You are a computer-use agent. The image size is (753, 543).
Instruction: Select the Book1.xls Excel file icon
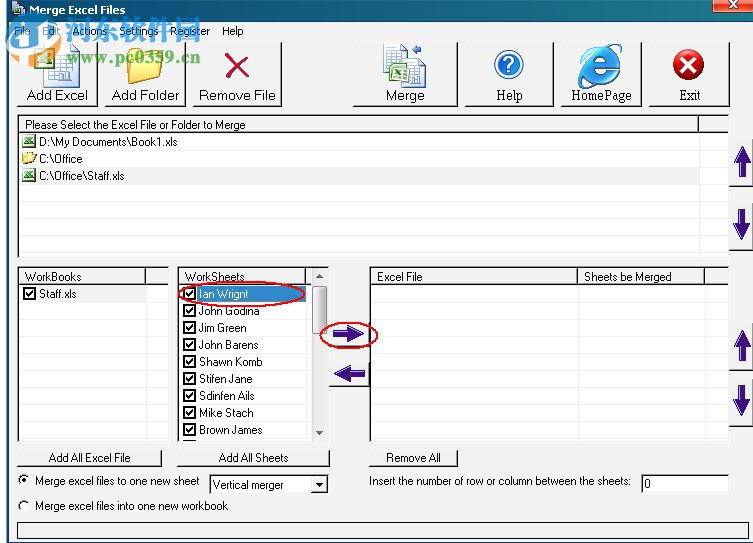pos(29,141)
